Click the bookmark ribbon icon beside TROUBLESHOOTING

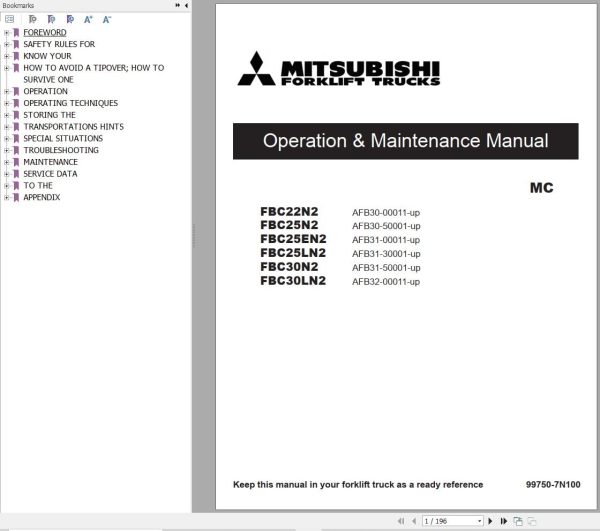pyautogui.click(x=16, y=150)
